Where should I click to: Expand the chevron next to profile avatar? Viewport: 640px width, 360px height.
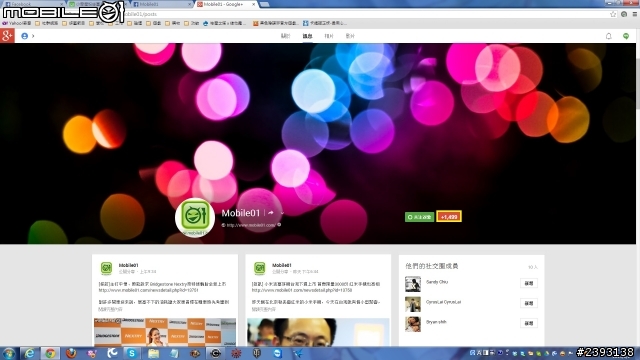(x=33, y=36)
